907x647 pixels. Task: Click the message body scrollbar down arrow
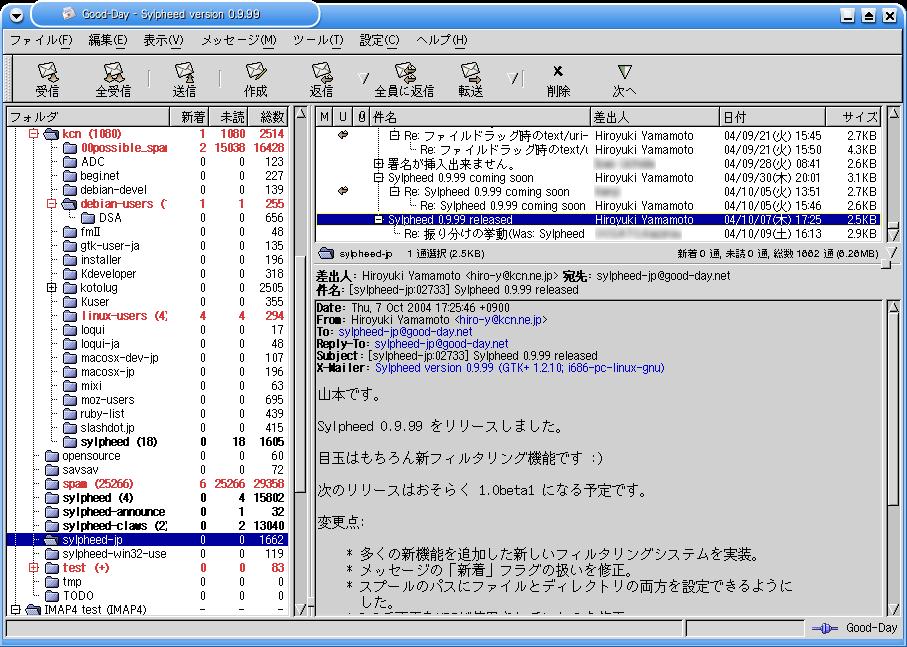click(x=894, y=609)
